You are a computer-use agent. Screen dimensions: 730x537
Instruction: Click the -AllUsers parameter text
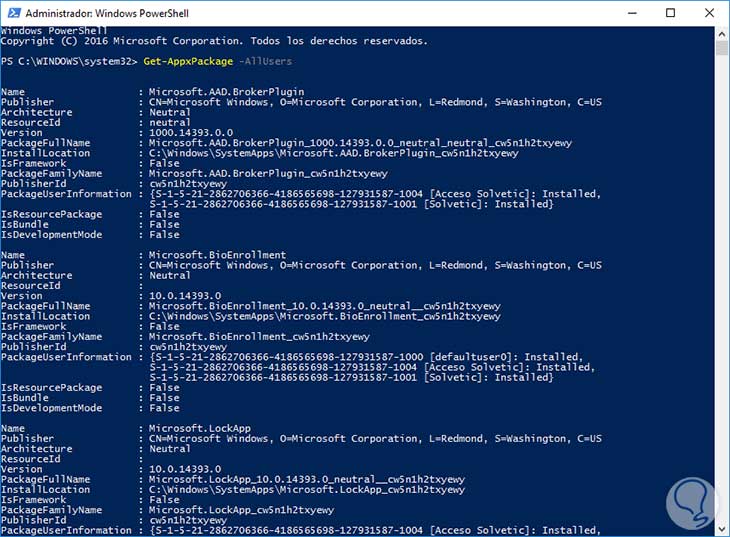(265, 61)
